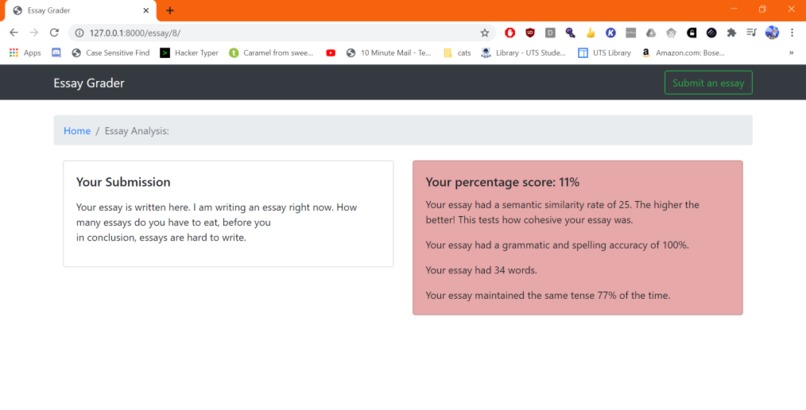Click the Submit an essay button
The height and width of the screenshot is (410, 806).
[x=708, y=83]
